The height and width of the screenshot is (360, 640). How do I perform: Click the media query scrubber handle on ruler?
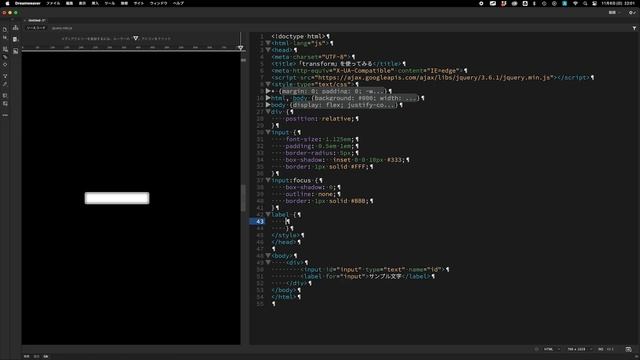[x=240, y=48]
